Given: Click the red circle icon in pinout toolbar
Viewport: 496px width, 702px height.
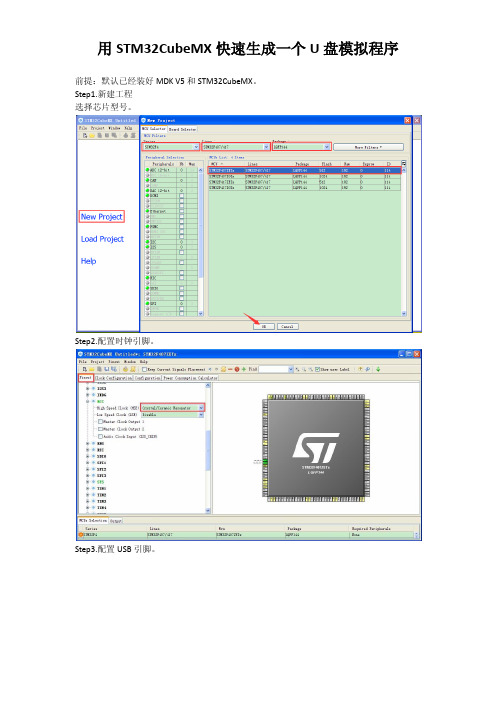Looking at the screenshot, I should click(237, 369).
